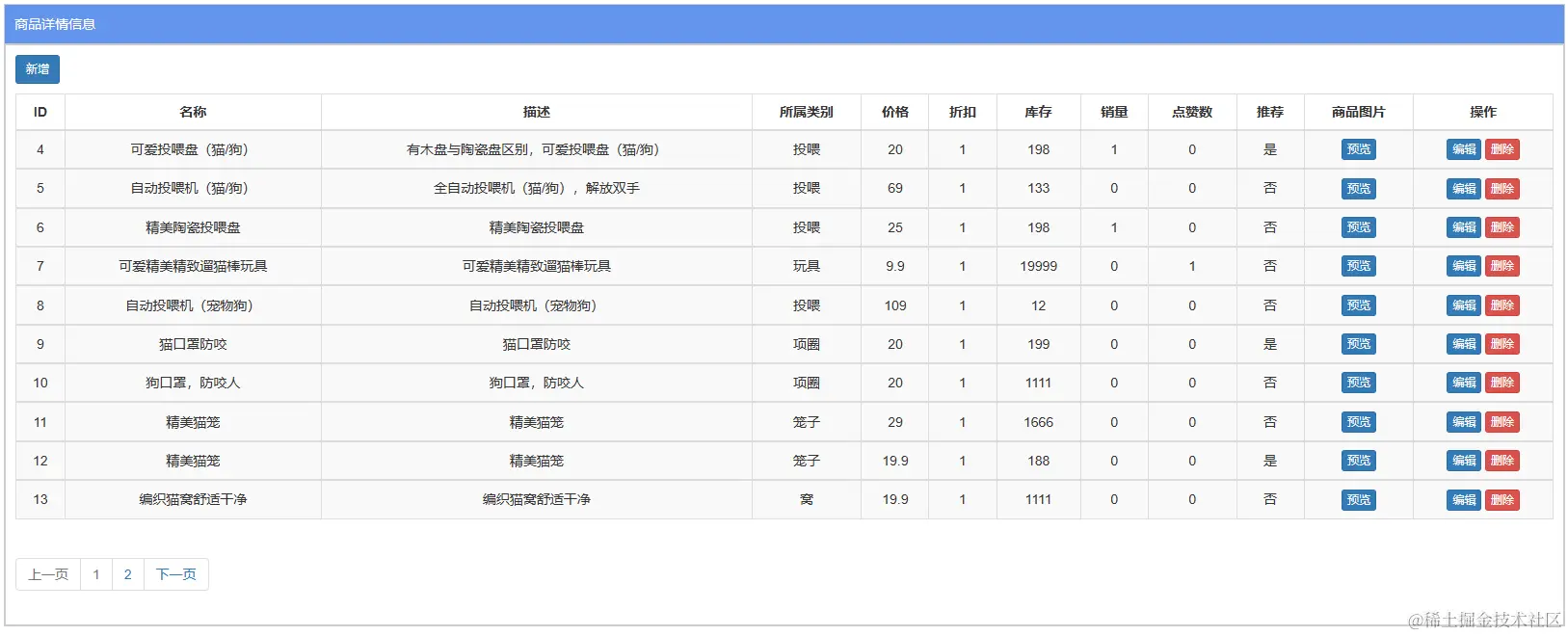
Task: Click the 折扣 column header
Action: click(x=963, y=112)
